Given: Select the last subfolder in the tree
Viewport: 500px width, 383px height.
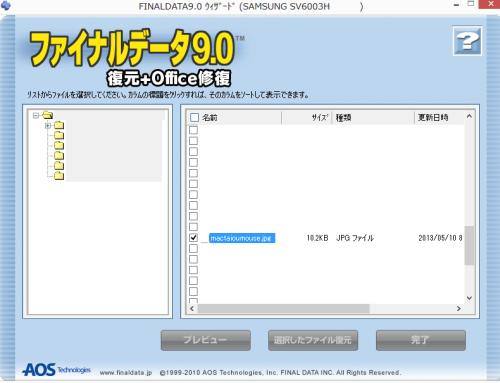Looking at the screenshot, I should pyautogui.click(x=59, y=176).
